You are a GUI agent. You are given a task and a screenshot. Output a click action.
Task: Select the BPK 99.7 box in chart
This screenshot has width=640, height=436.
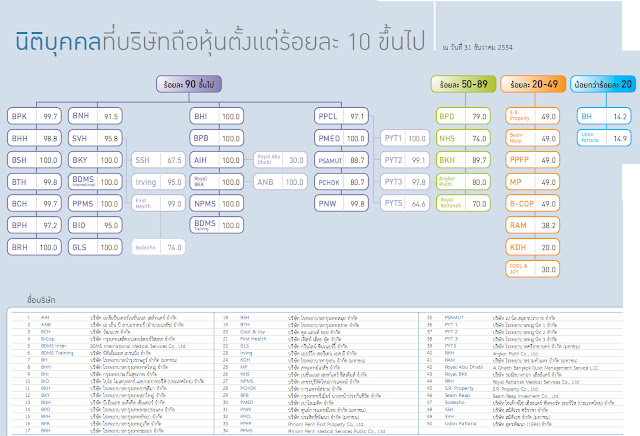pos(34,116)
